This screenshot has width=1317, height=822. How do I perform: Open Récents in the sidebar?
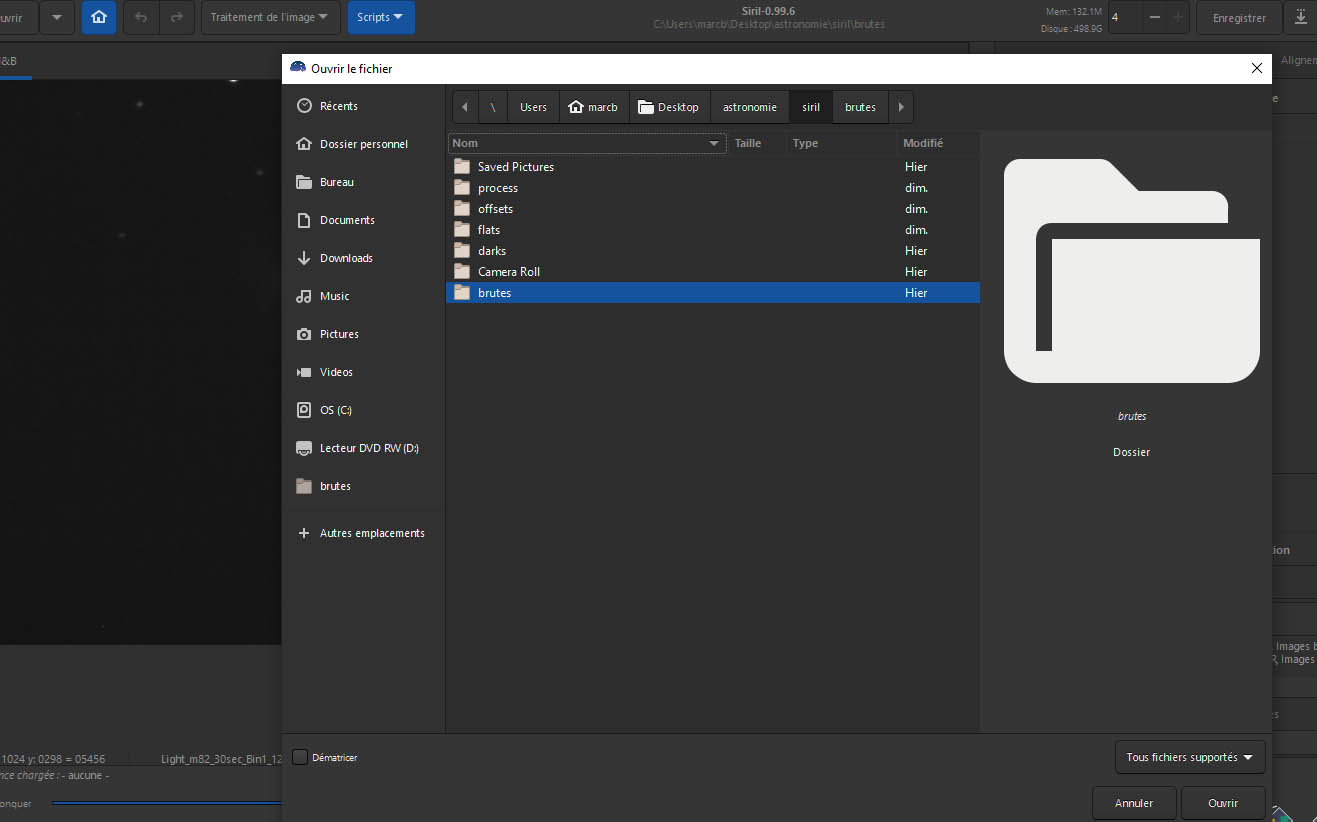tap(338, 106)
